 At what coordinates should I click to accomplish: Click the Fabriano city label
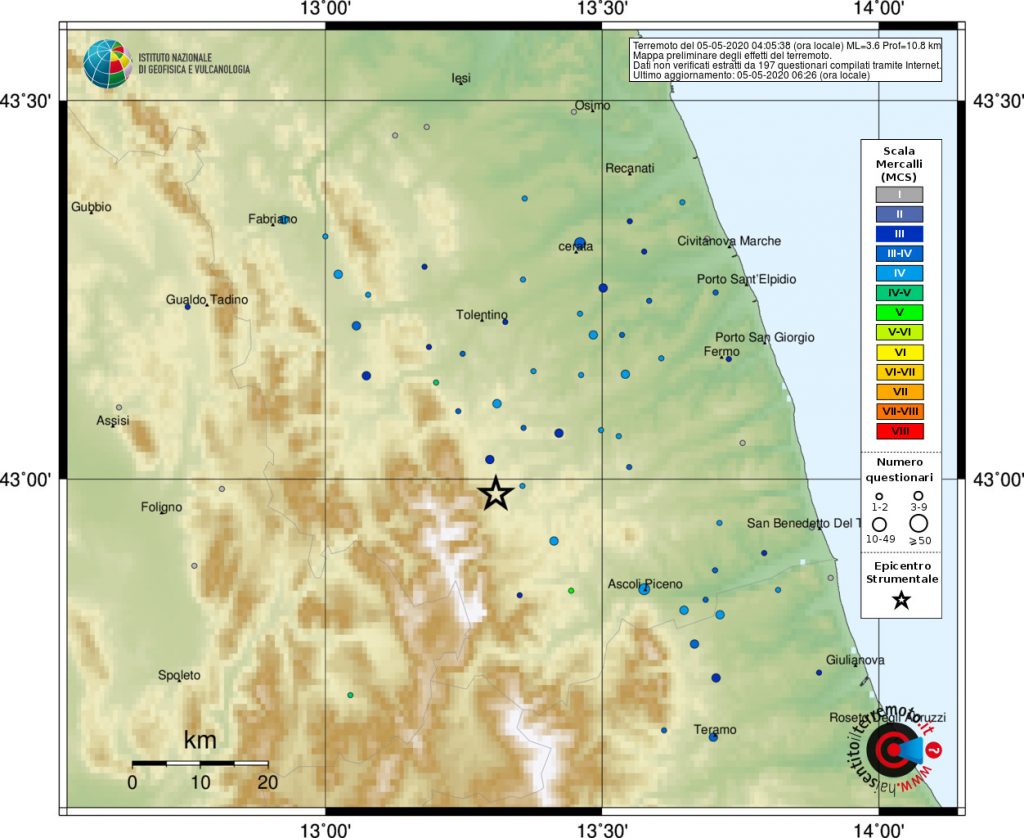point(272,219)
